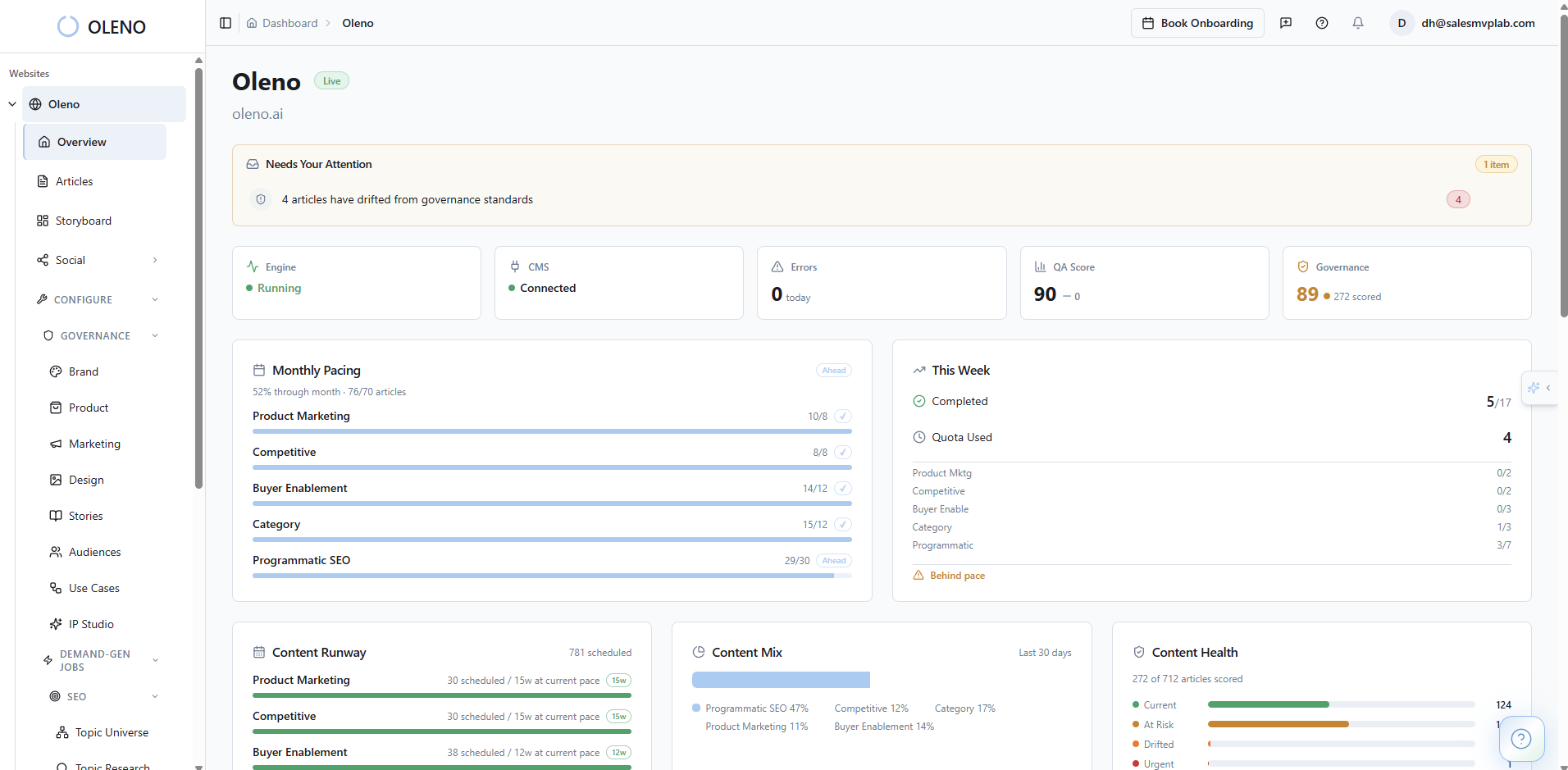Click the Competitive pacing checkmark
Screen dimensions: 1568x770
point(843,453)
